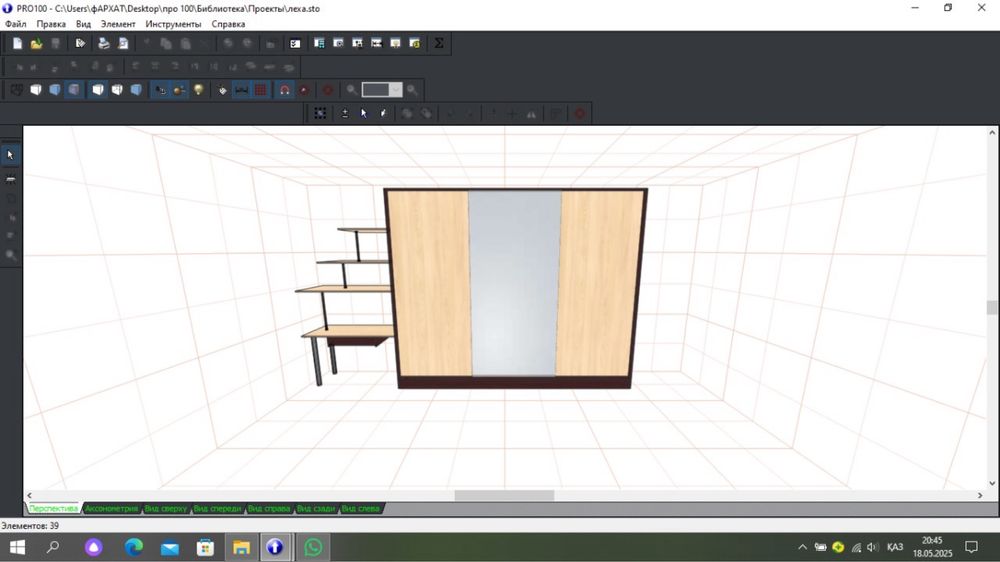Screen dimensions: 1000x562
Task: Open the zoom level dropdown
Action: (396, 90)
